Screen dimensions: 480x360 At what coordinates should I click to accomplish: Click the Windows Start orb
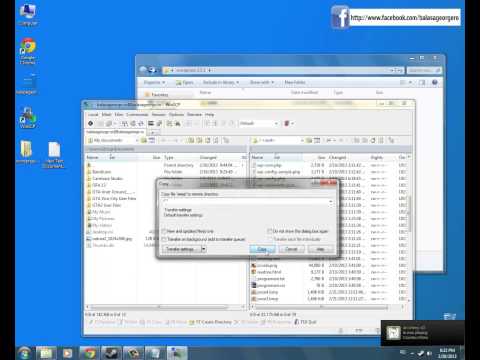(24, 353)
